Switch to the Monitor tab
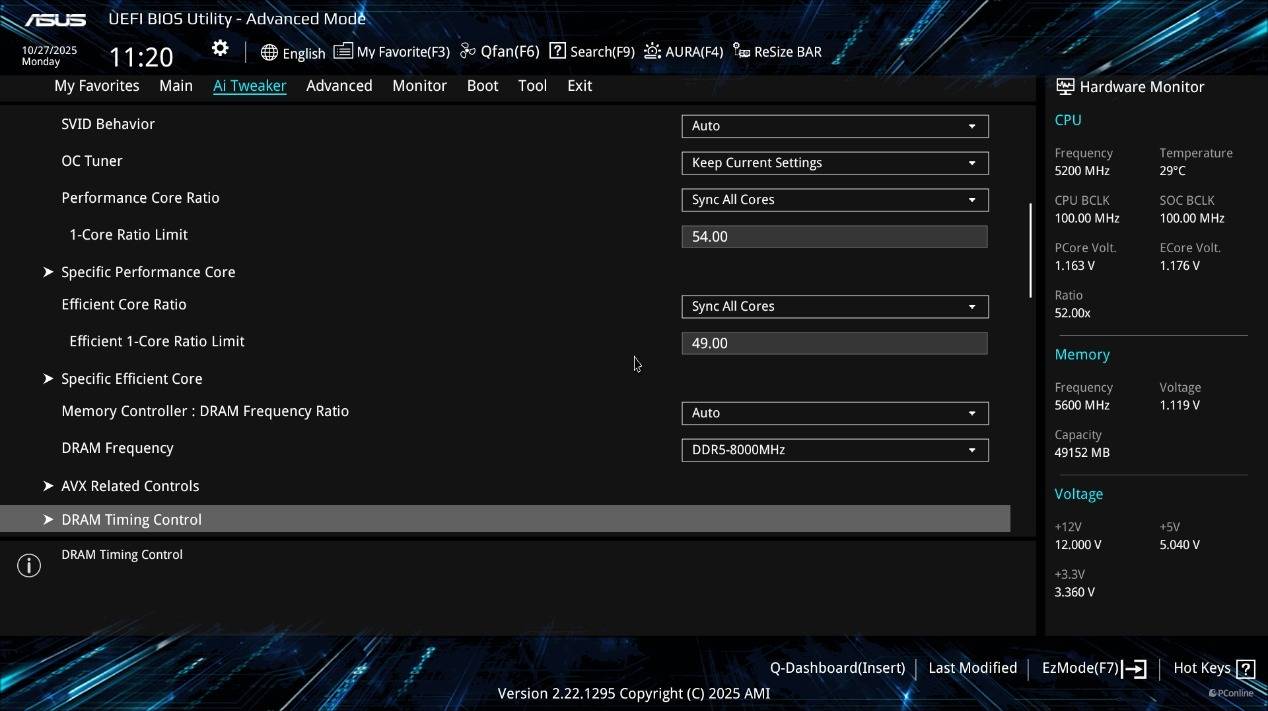The width and height of the screenshot is (1268, 711). tap(419, 86)
